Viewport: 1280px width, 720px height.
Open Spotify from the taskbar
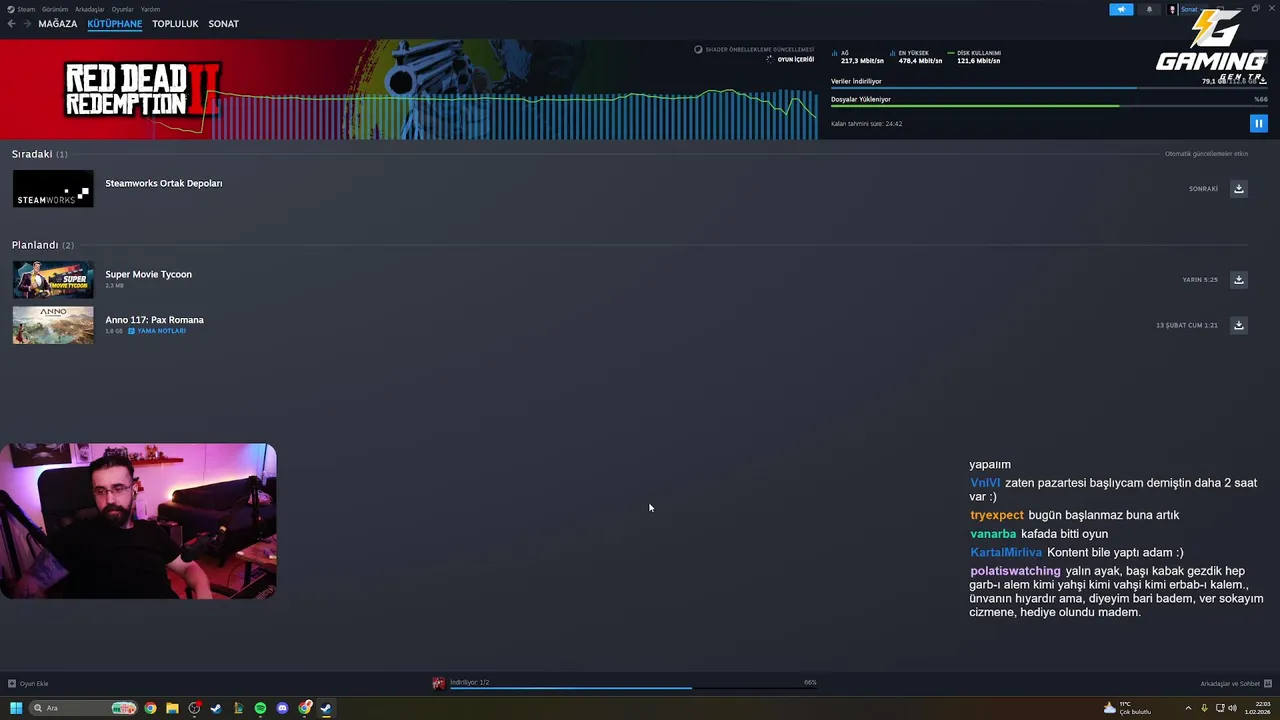(x=260, y=708)
